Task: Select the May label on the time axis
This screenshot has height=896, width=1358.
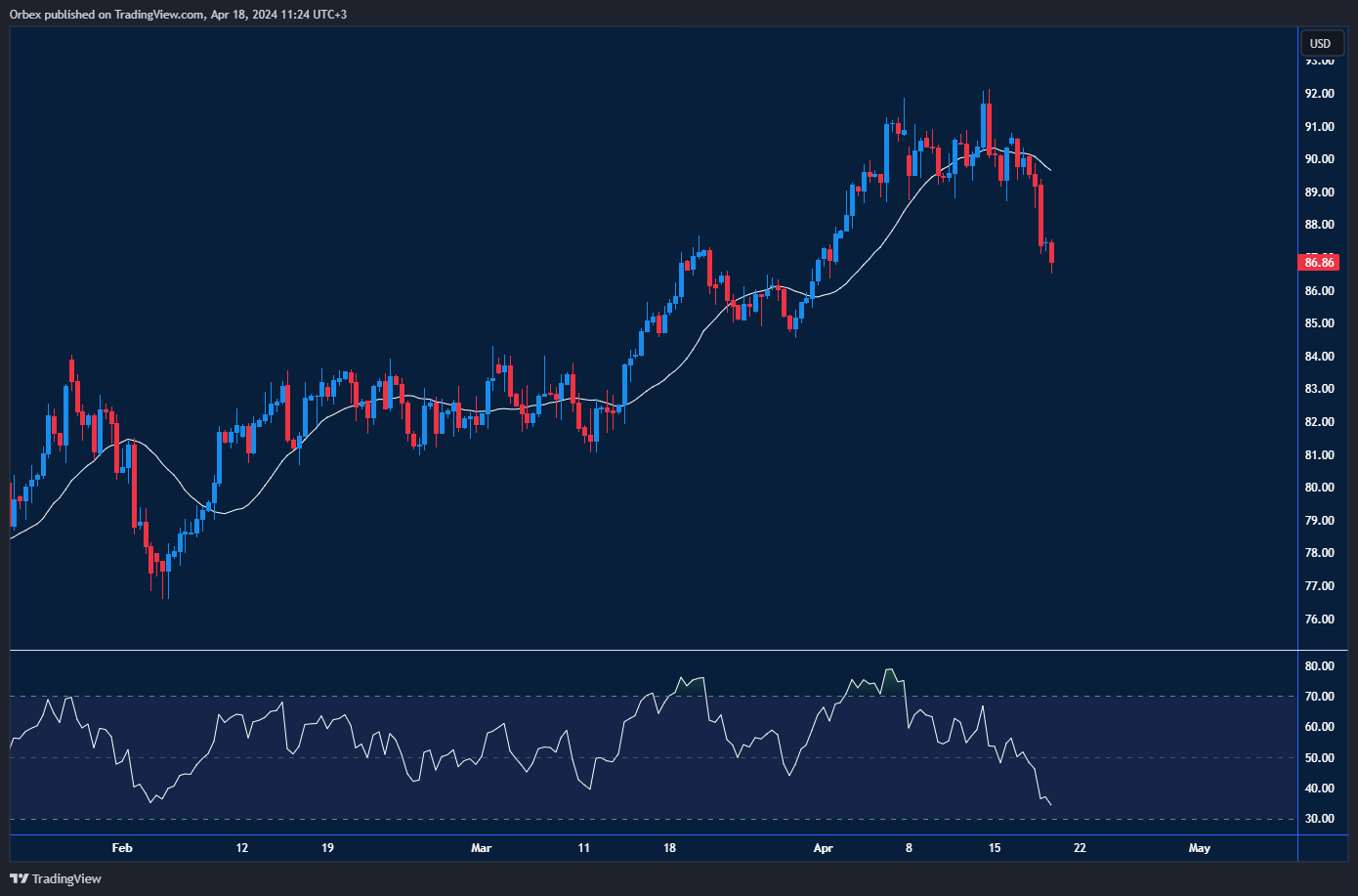Action: (x=1199, y=848)
